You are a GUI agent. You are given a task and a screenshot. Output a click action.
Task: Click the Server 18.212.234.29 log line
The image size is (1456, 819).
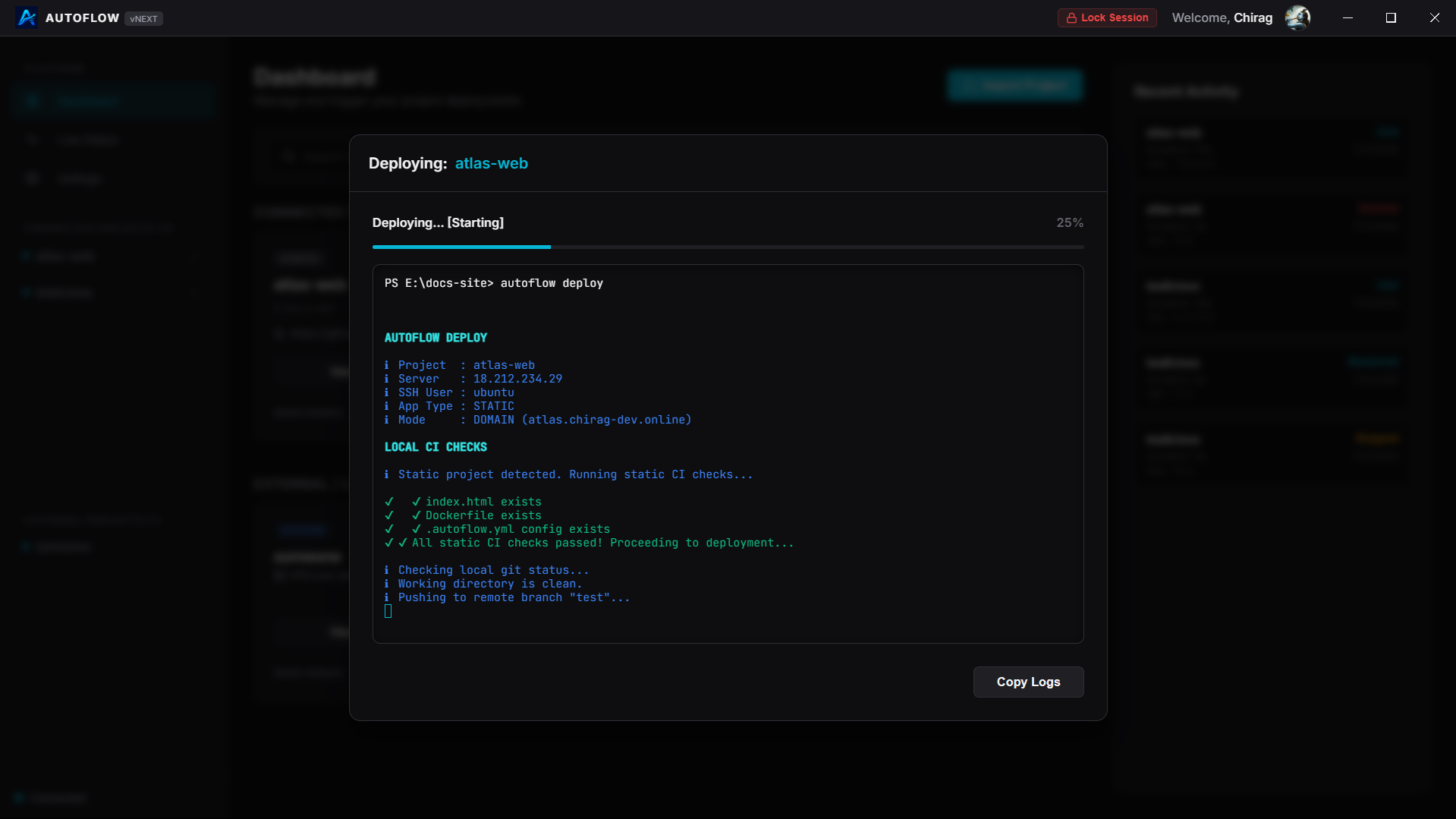click(x=473, y=379)
